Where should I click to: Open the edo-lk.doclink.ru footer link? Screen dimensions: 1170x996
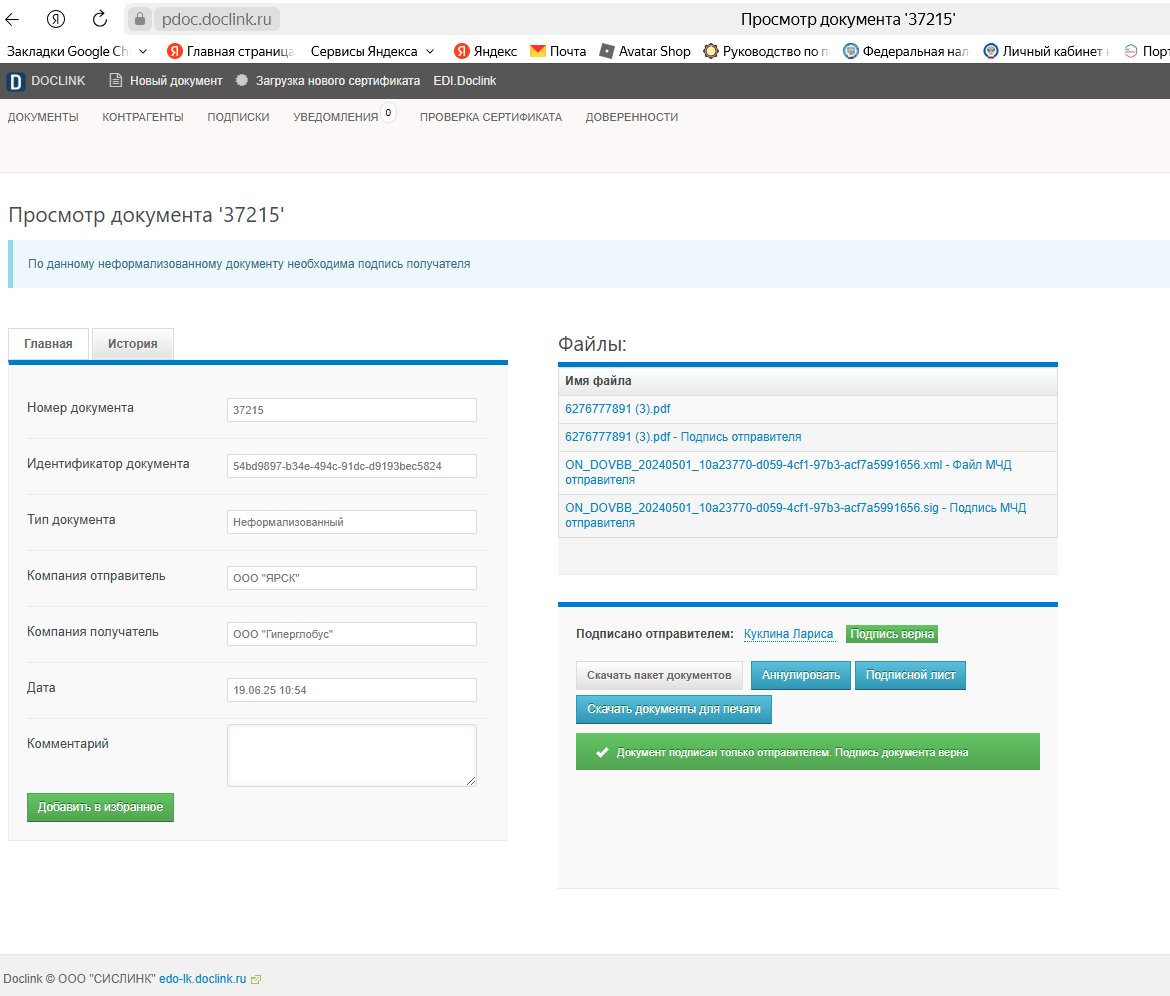202,979
